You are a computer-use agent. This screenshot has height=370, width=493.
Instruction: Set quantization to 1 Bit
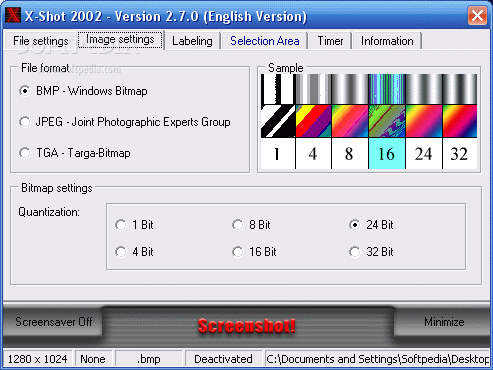coord(134,225)
